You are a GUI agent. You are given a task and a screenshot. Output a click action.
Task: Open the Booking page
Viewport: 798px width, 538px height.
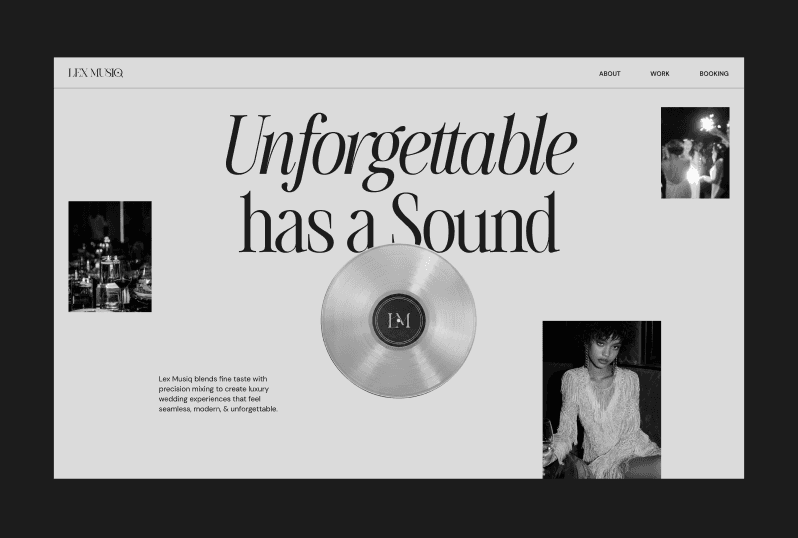click(713, 74)
